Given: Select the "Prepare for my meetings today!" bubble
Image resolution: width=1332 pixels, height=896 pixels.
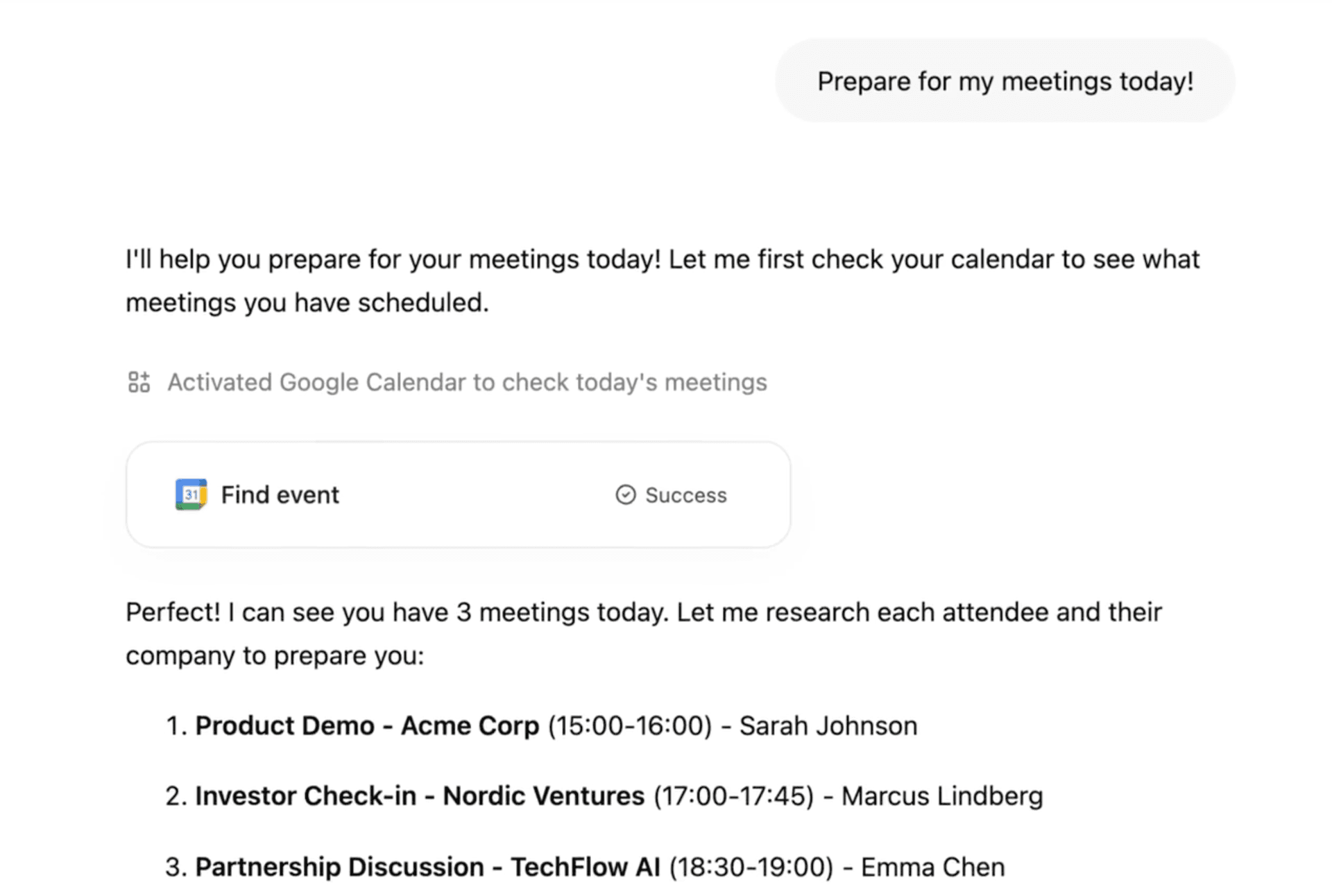Looking at the screenshot, I should click(1005, 81).
